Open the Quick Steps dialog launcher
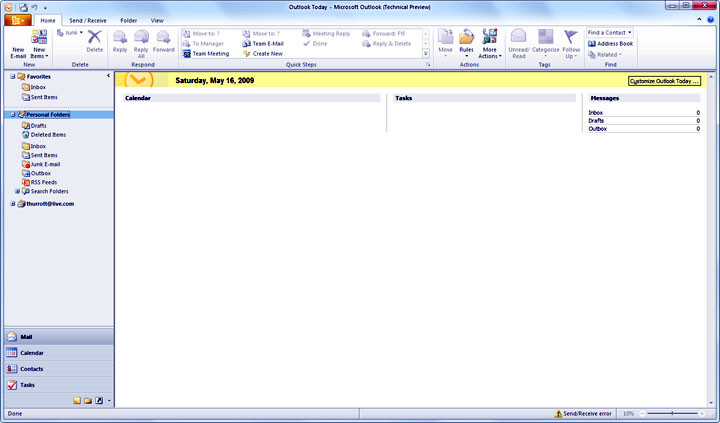 [428, 65]
